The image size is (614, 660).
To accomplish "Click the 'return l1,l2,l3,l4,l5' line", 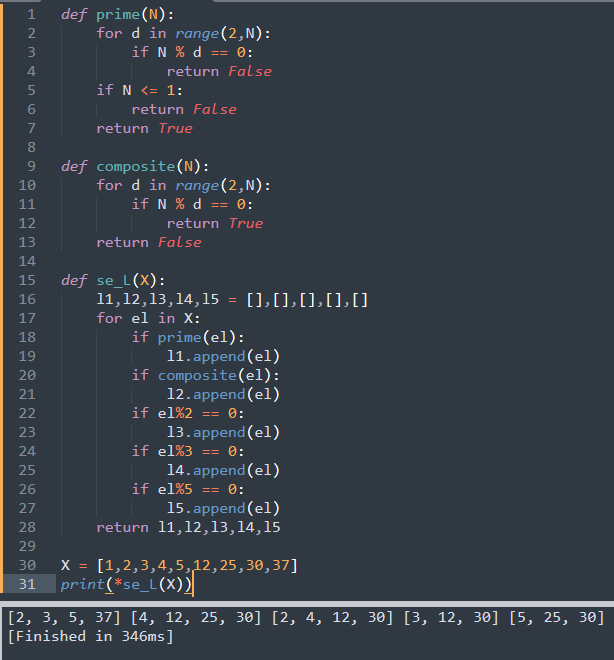I will pyautogui.click(x=188, y=527).
